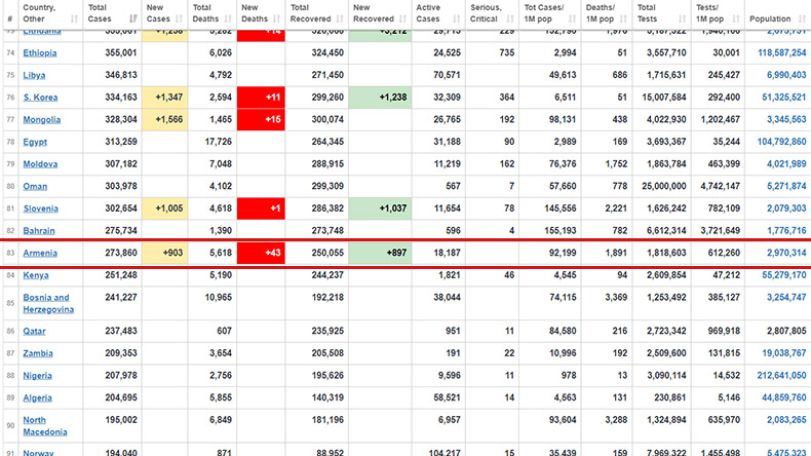The height and width of the screenshot is (456, 811).
Task: Open the Moldova country link
Action: pyautogui.click(x=40, y=164)
